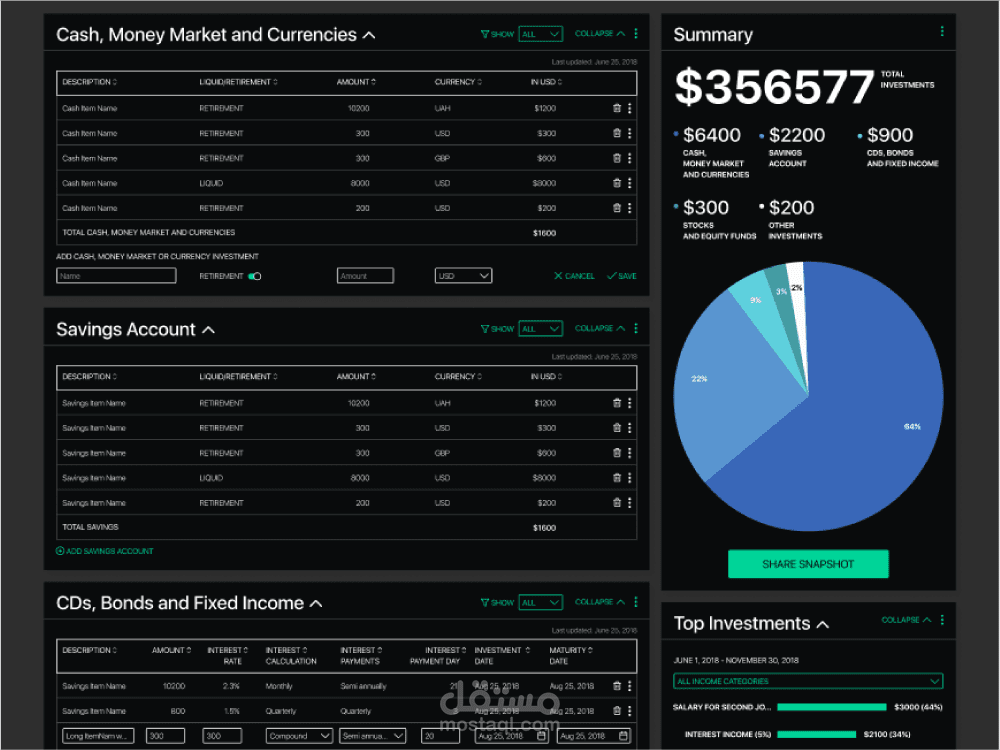Click COLLAPSE in the CDs, Bonds header
The image size is (1000, 750).
pos(599,601)
